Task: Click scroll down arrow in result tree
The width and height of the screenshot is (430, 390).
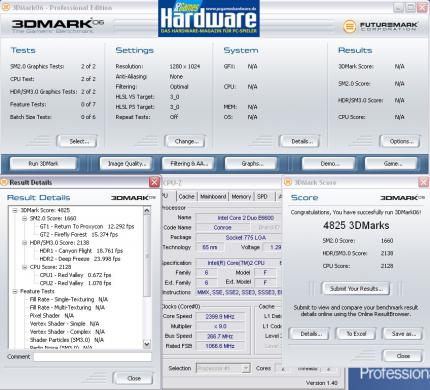Action: pos(147,344)
